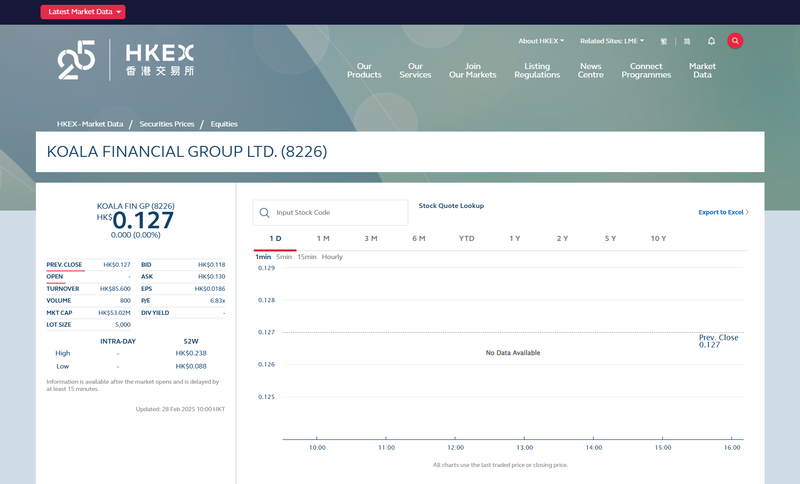Screen dimensions: 800x484
Task: Open News Centre menu
Action: point(591,70)
